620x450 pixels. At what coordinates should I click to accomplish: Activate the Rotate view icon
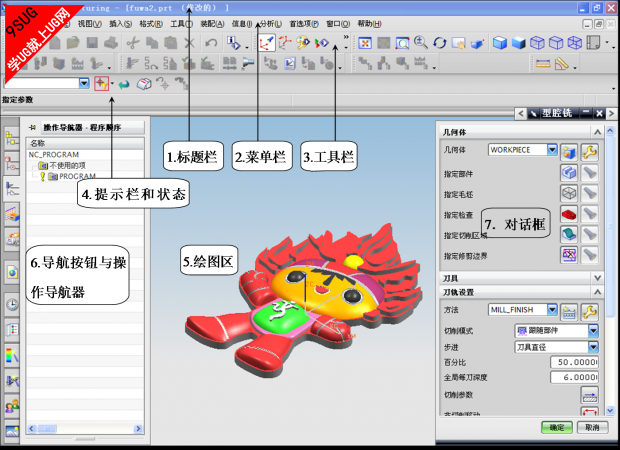click(x=440, y=43)
